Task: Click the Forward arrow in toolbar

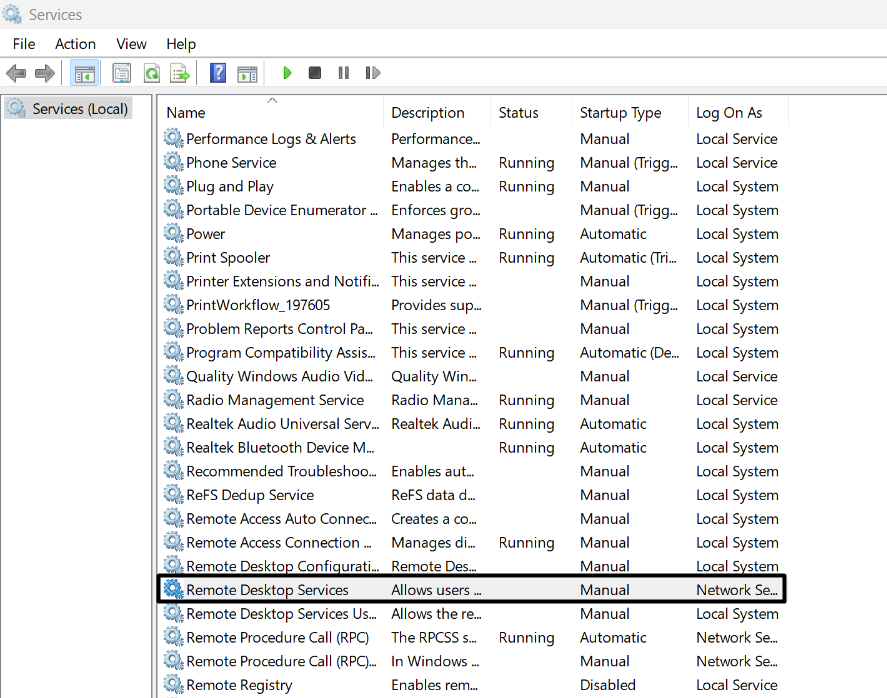Action: click(x=45, y=73)
